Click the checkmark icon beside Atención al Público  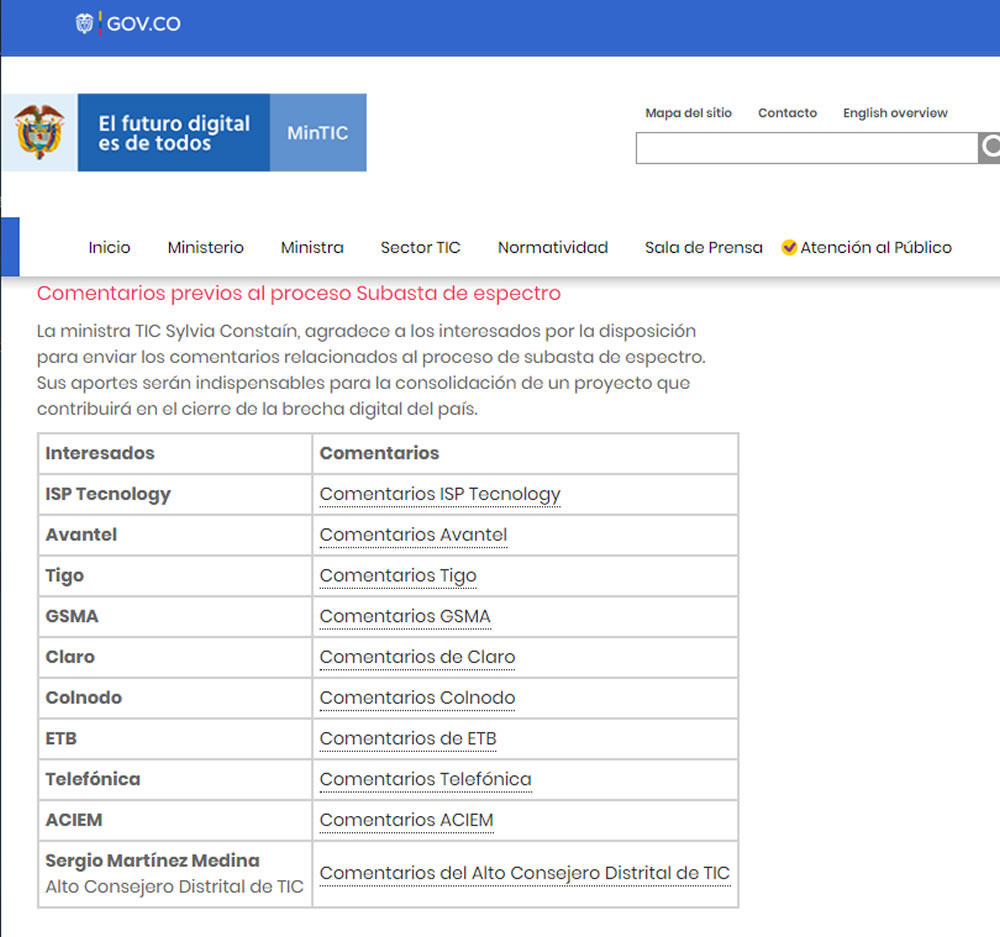[x=789, y=247]
